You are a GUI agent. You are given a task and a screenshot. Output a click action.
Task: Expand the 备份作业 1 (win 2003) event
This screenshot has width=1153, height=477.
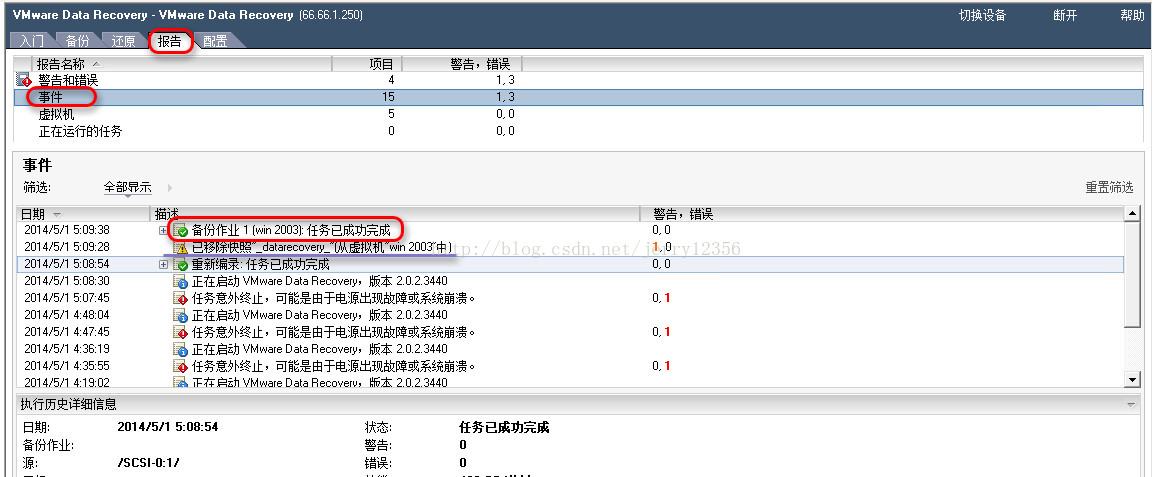click(164, 231)
